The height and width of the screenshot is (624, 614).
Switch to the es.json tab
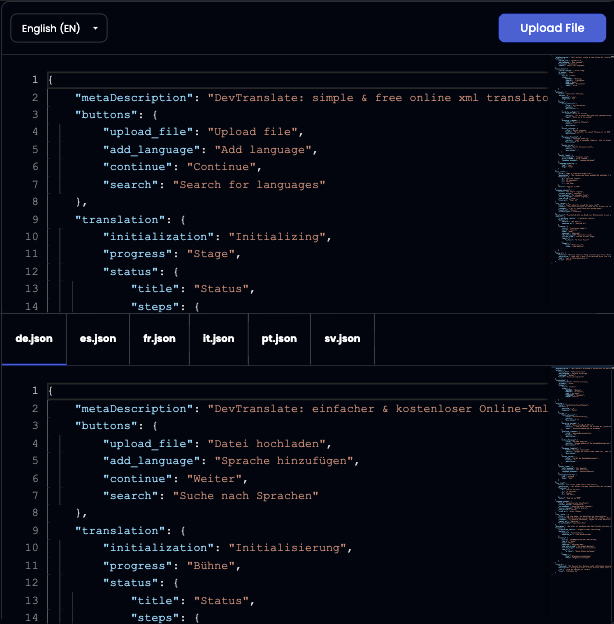(98, 339)
